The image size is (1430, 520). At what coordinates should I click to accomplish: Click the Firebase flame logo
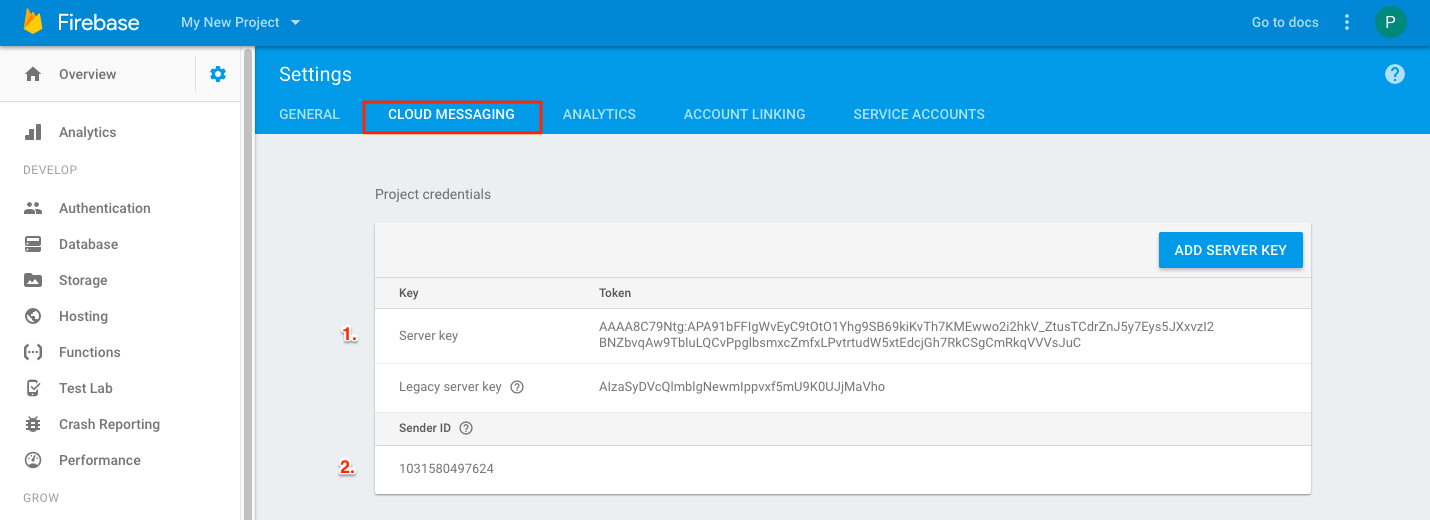tap(33, 22)
